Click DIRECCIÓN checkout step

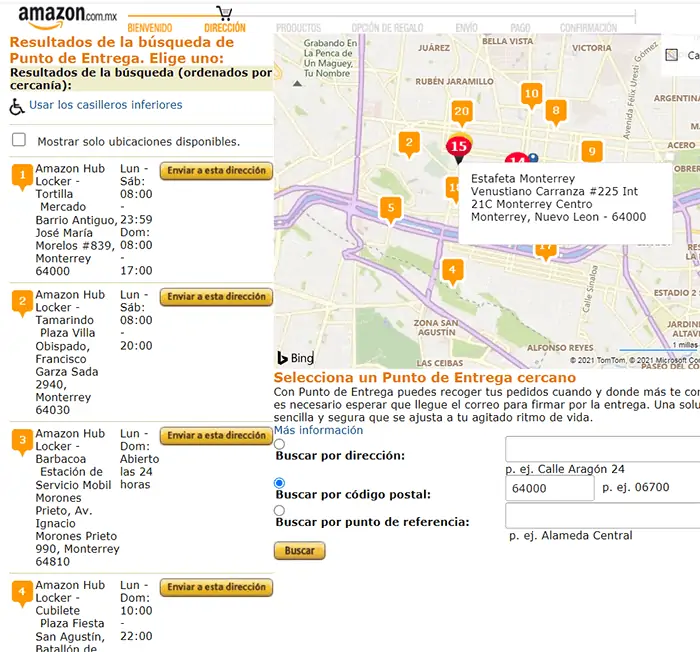click(x=225, y=28)
